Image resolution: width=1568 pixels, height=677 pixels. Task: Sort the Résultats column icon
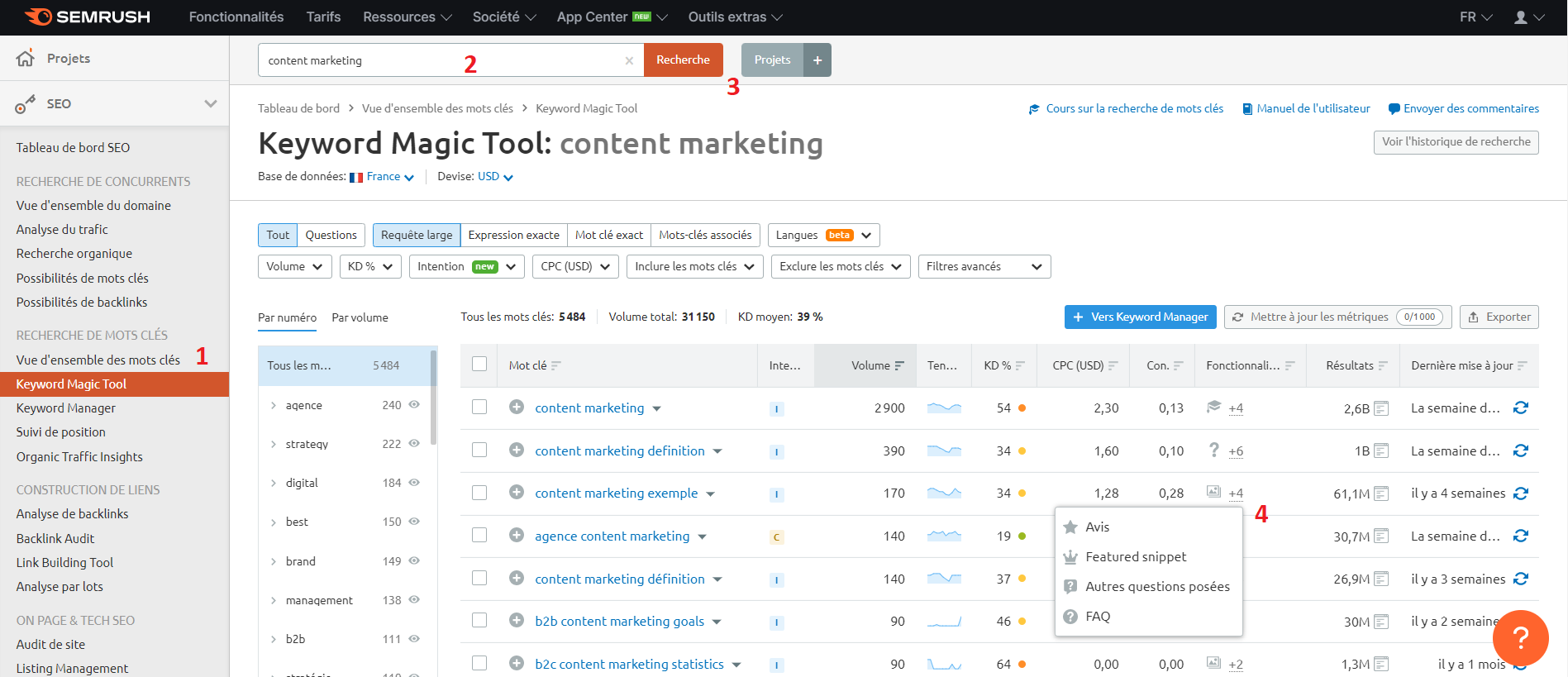click(x=1383, y=365)
